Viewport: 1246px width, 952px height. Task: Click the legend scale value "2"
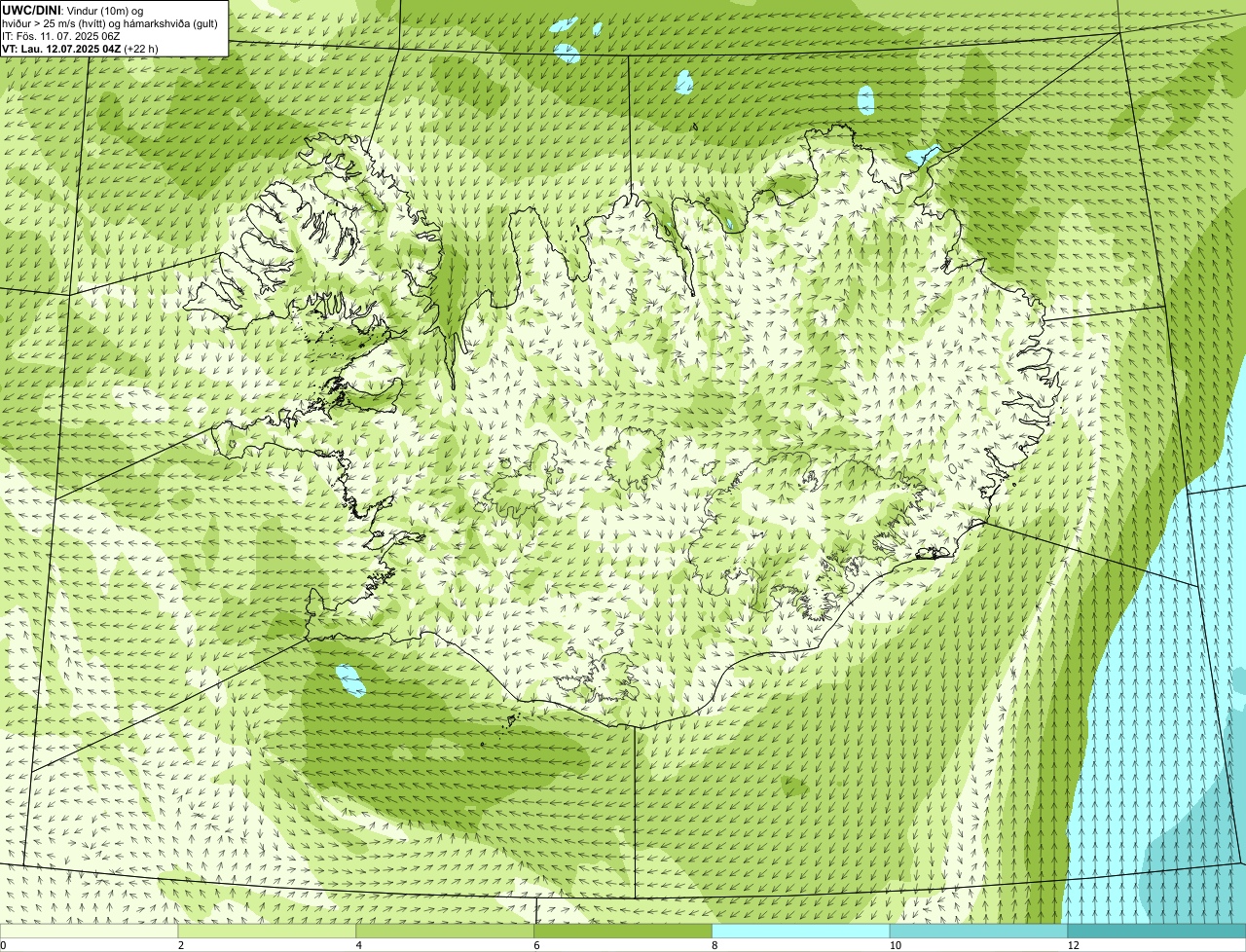click(181, 945)
